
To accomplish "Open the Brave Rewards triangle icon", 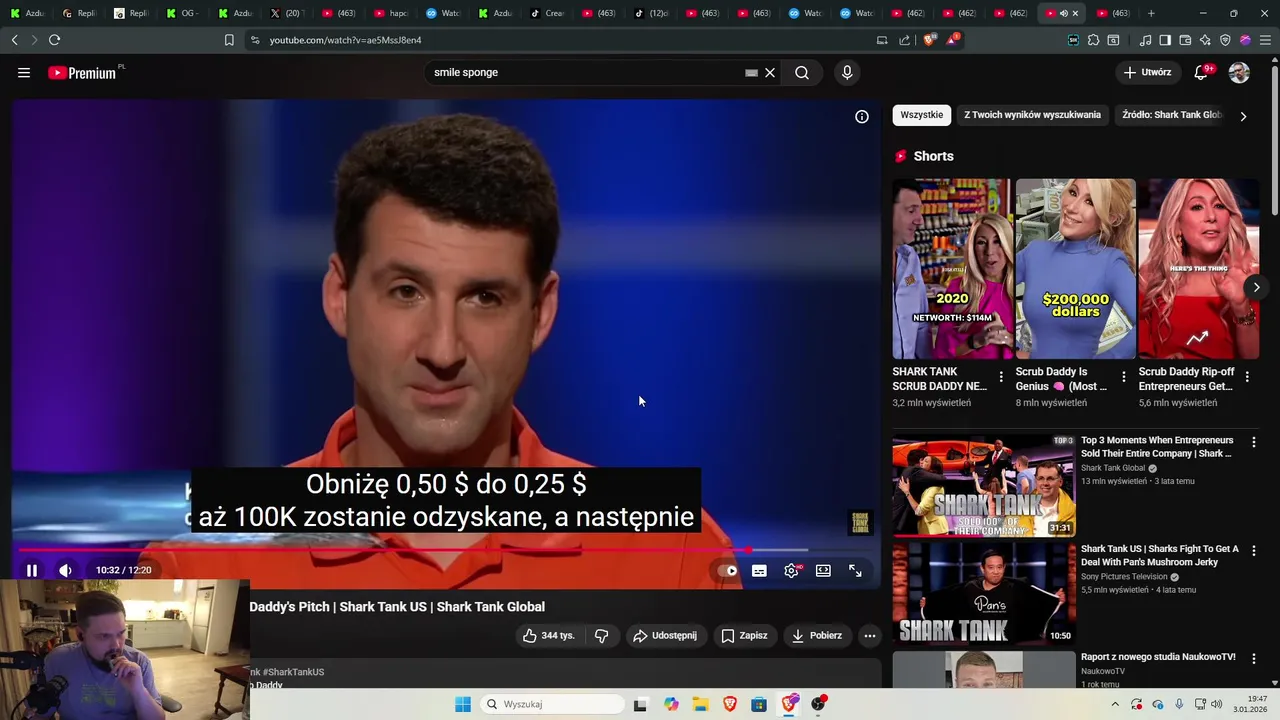I will 952,40.
